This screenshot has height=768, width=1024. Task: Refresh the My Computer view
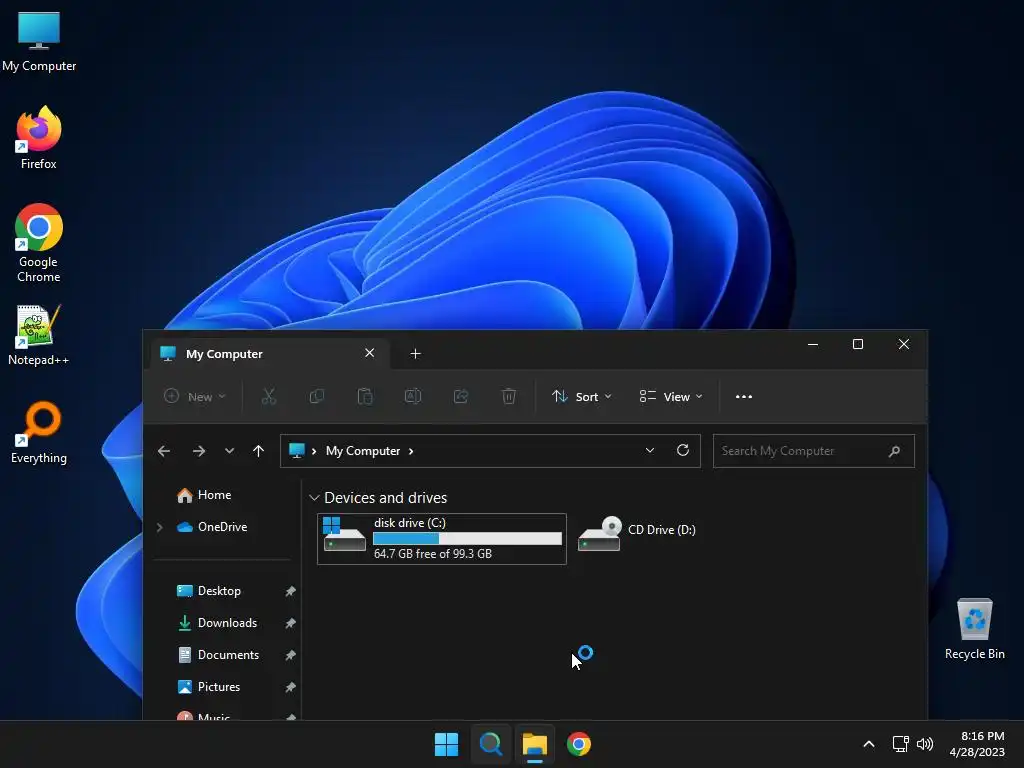click(683, 450)
